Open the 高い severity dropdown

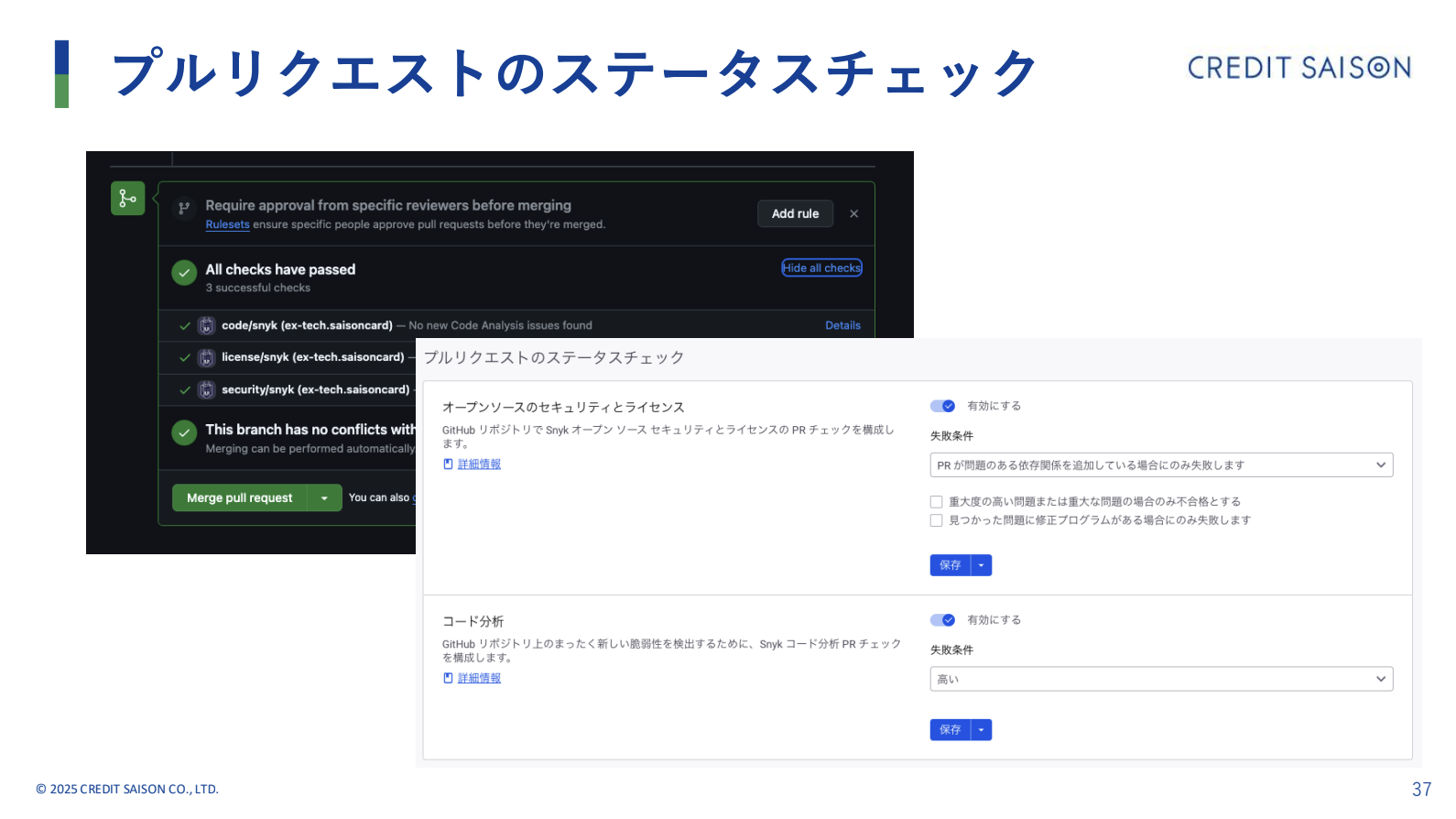[1161, 679]
